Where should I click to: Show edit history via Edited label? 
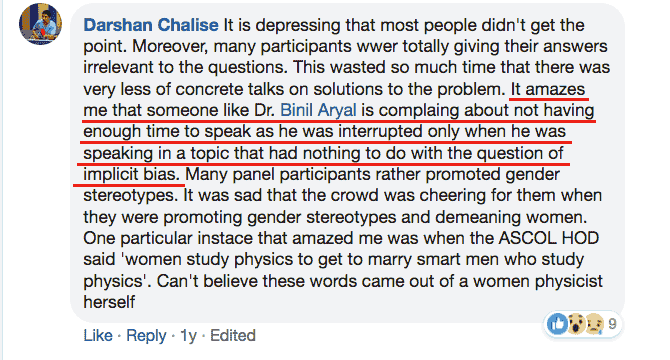pos(233,336)
